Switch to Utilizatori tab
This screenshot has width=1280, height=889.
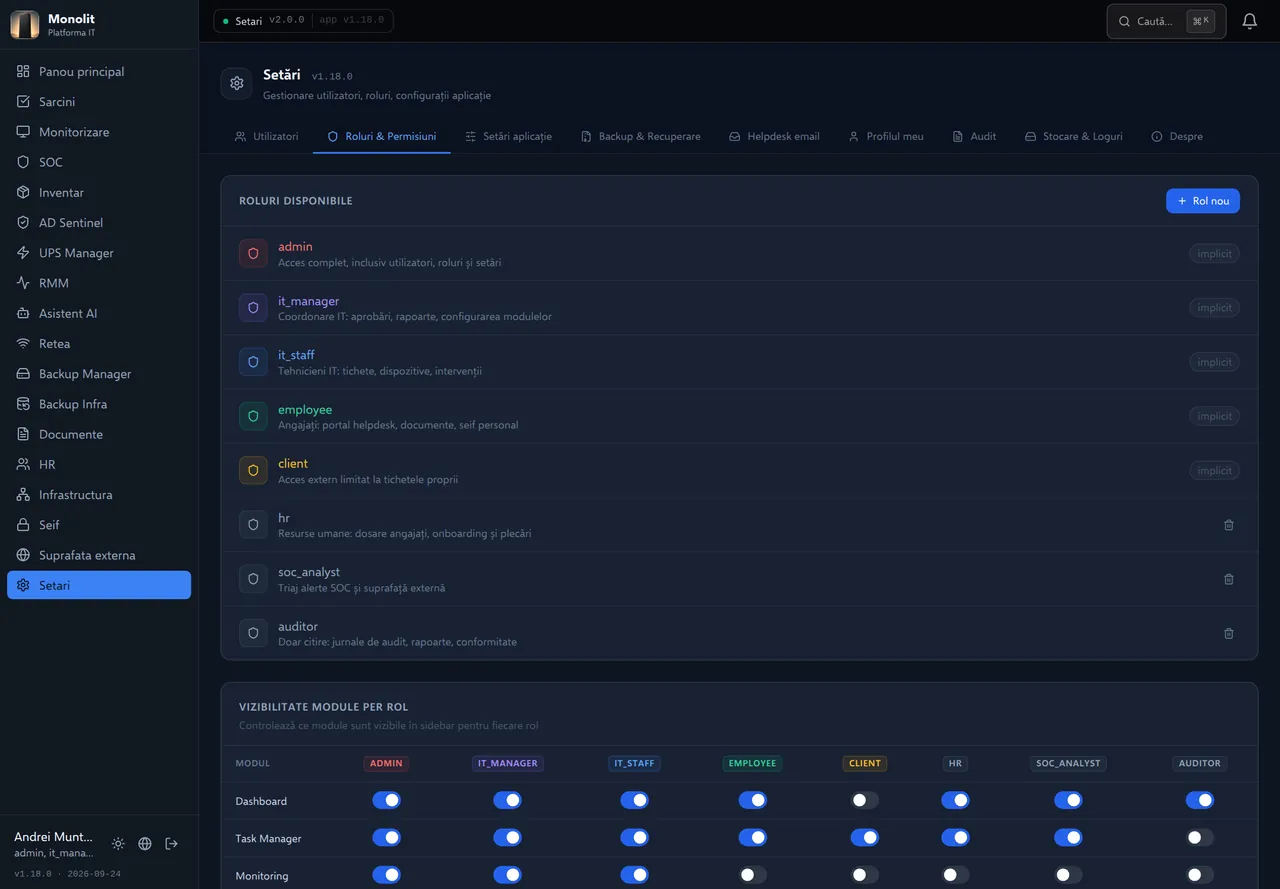266,136
